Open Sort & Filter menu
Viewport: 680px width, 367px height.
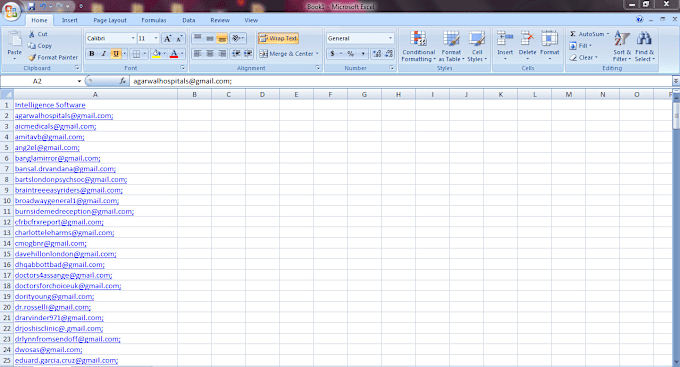[x=622, y=46]
